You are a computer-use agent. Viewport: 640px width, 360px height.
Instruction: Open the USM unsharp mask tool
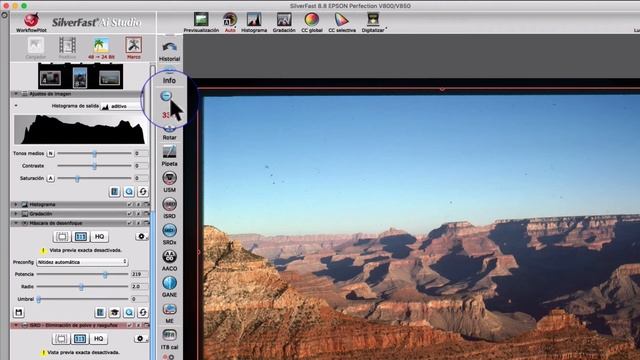[x=169, y=182]
